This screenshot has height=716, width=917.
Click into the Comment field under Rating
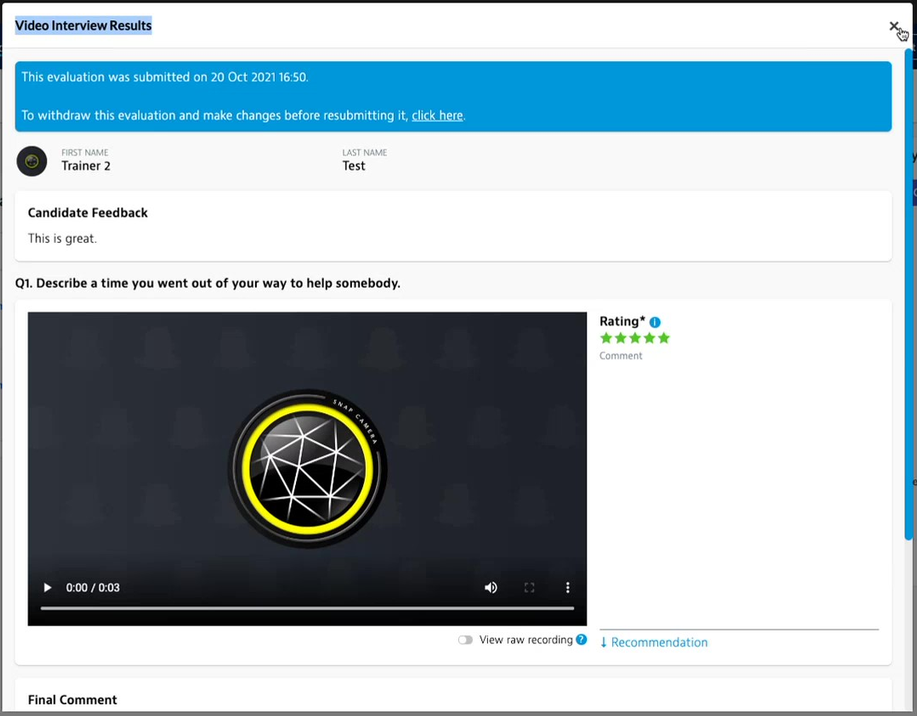tap(739, 491)
